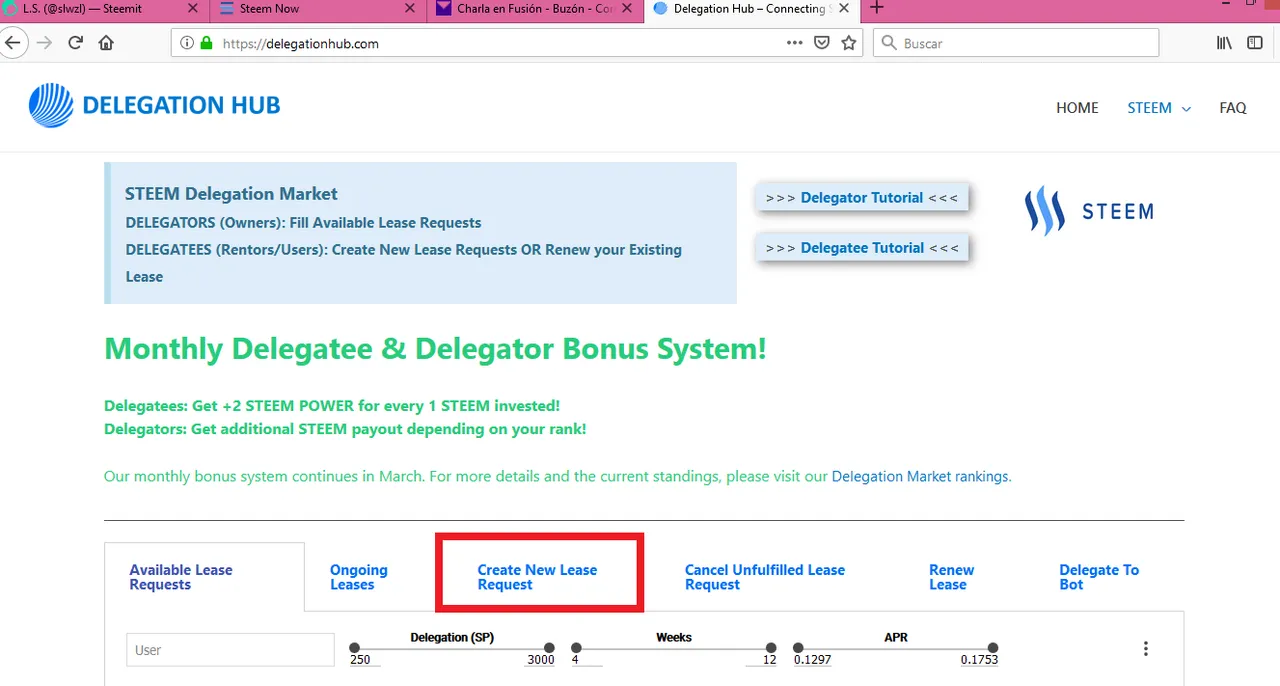Follow the Delegation Market rankings link
The image size is (1280, 686).
tap(920, 477)
